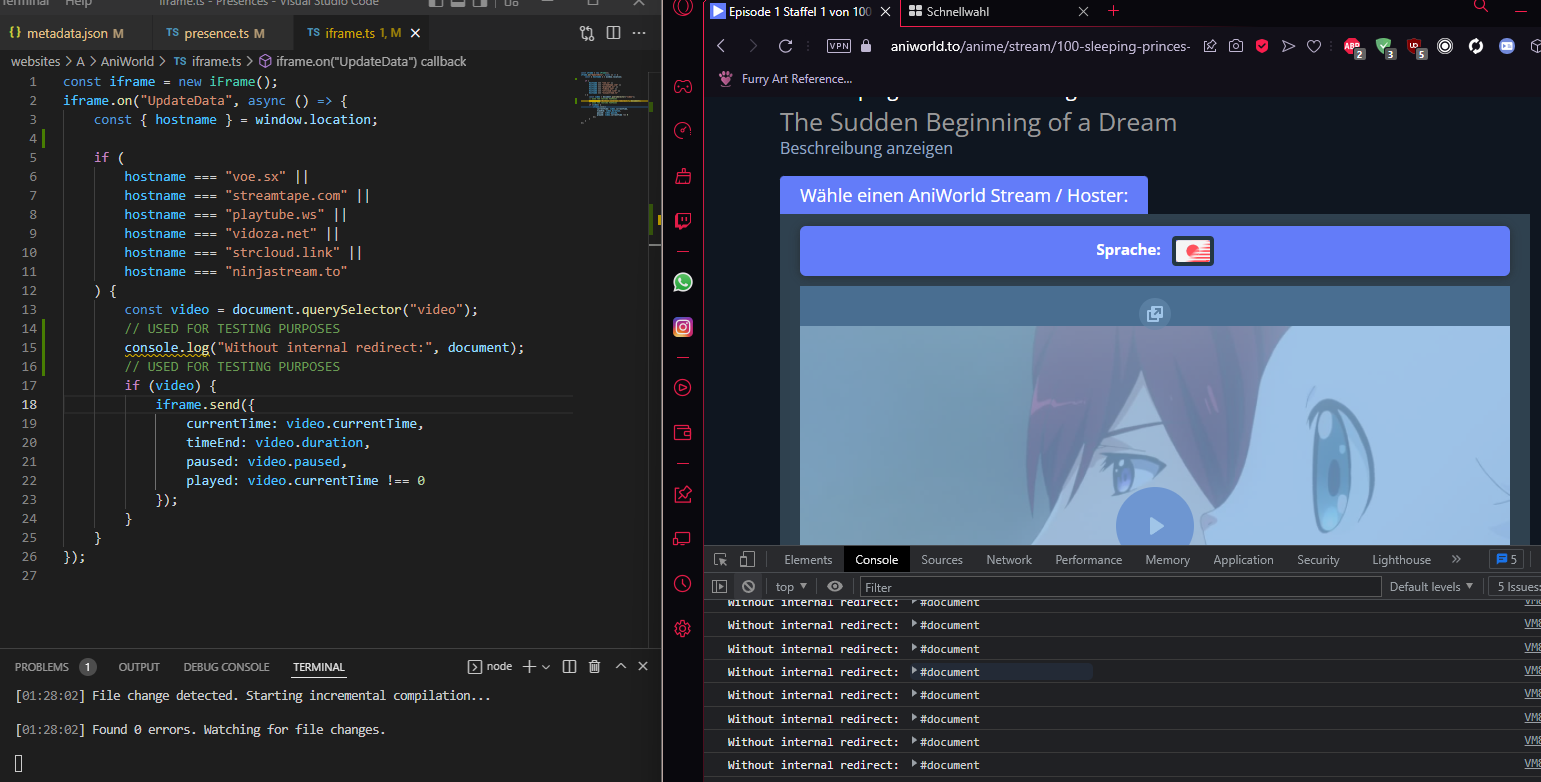Open source control changes icon in VS Code

tap(587, 33)
